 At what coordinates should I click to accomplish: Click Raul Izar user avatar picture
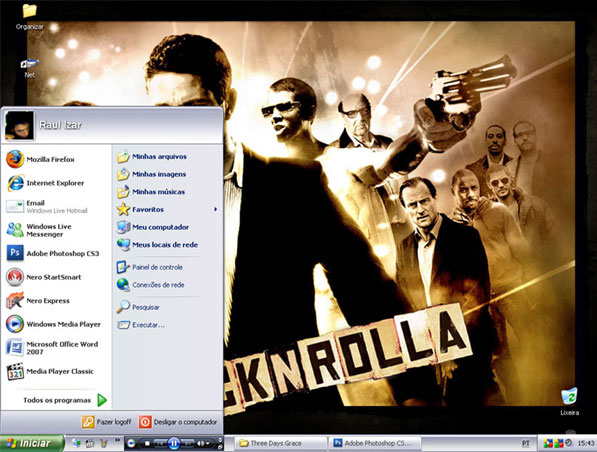tap(19, 125)
